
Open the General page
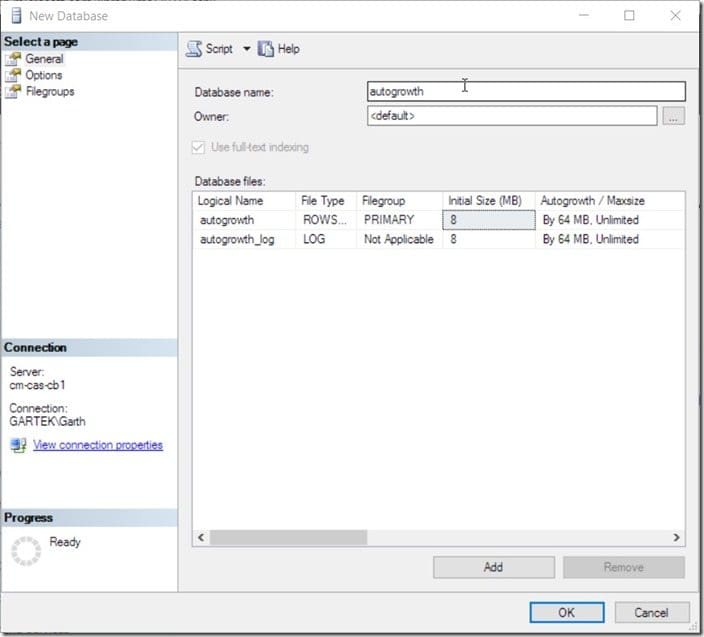click(x=44, y=59)
